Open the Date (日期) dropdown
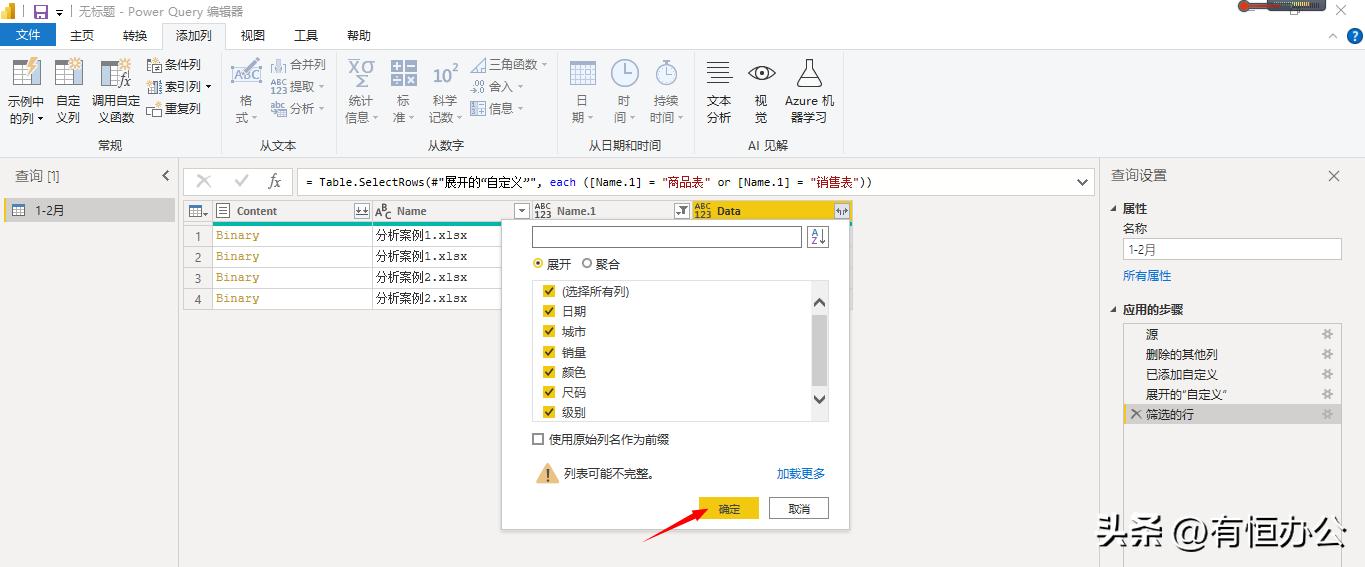The image size is (1365, 567). [x=582, y=91]
